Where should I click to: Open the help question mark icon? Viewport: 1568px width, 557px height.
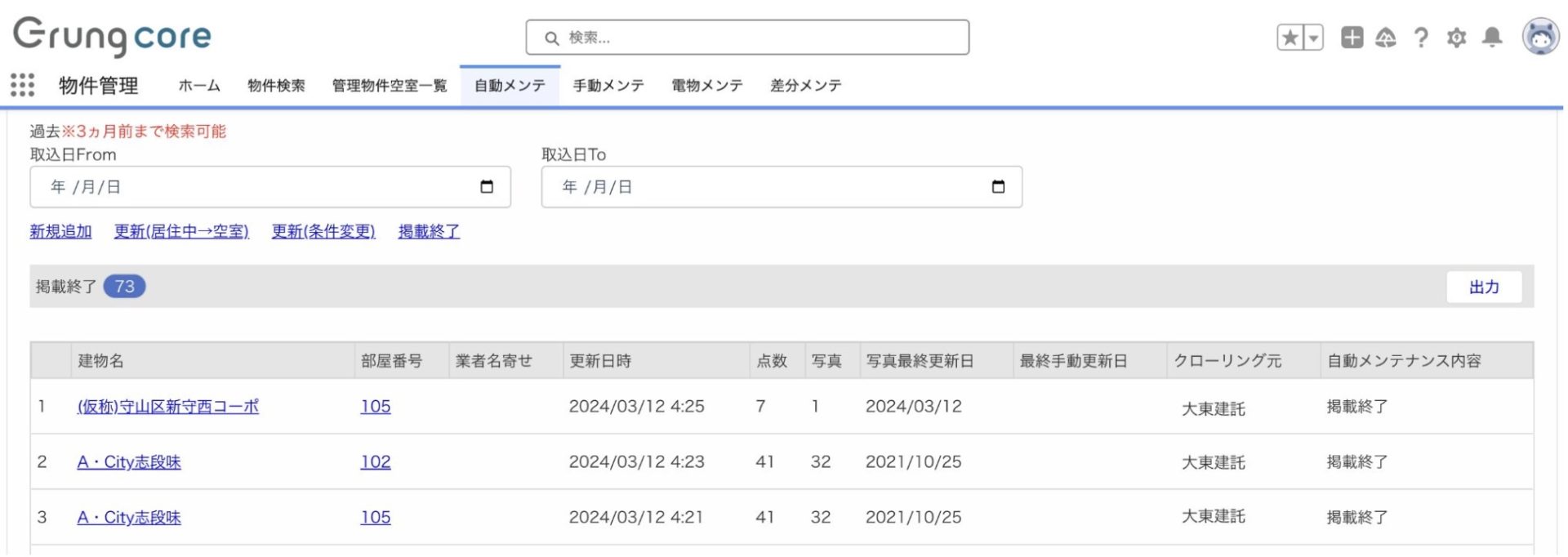[1421, 38]
